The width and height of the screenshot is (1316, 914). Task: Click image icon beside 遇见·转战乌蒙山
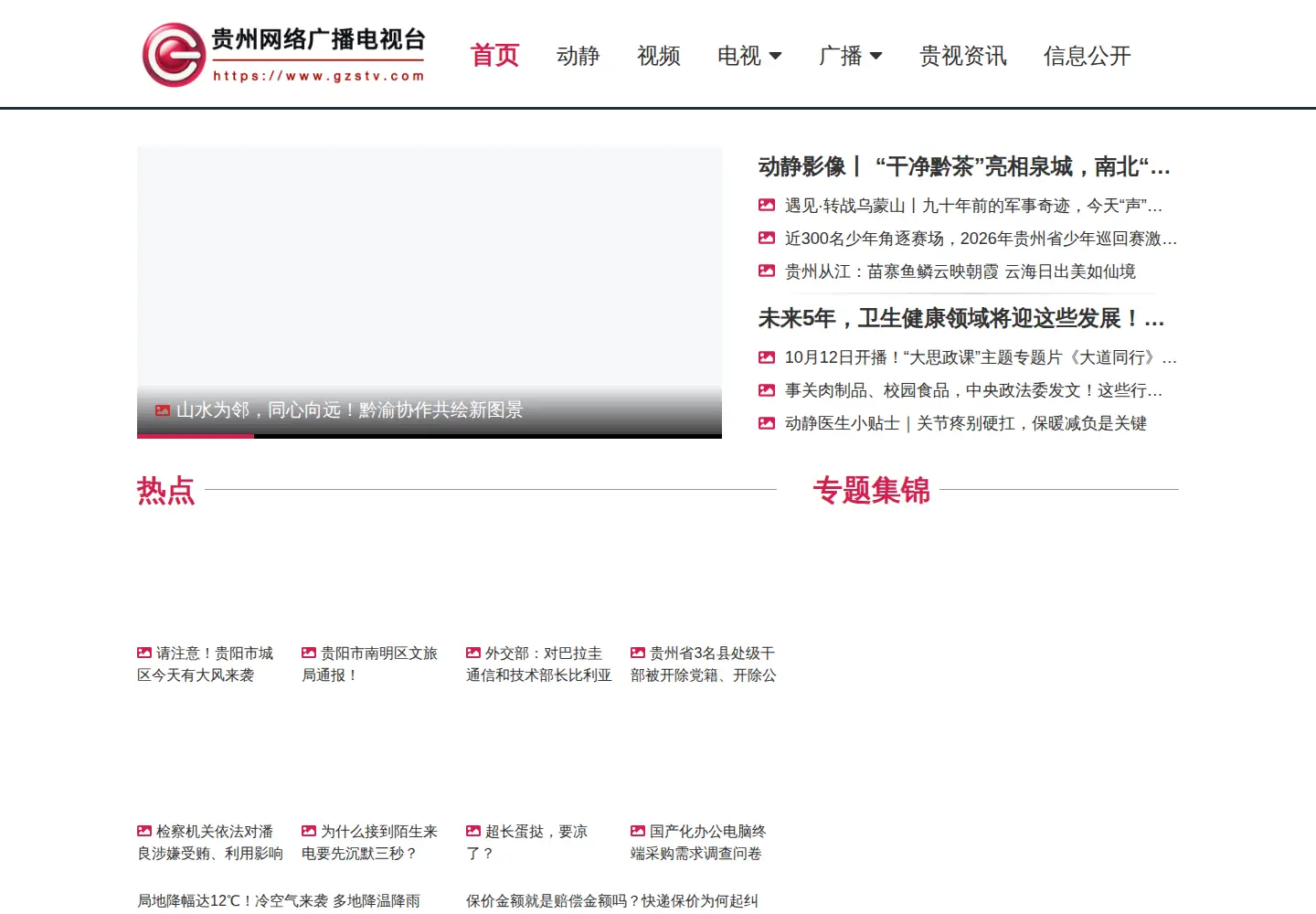[767, 205]
